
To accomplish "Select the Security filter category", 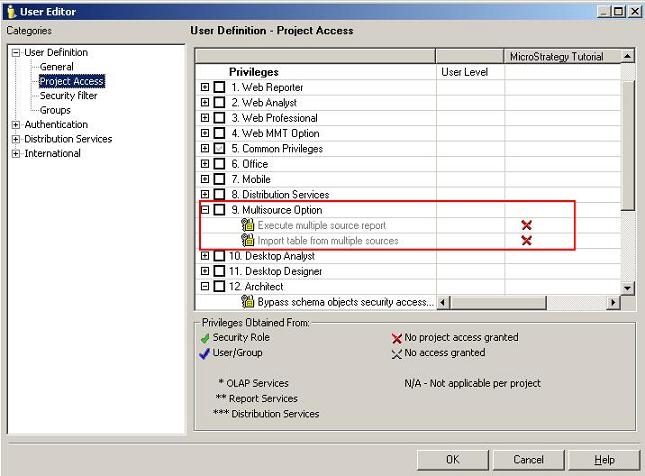I will coord(68,96).
